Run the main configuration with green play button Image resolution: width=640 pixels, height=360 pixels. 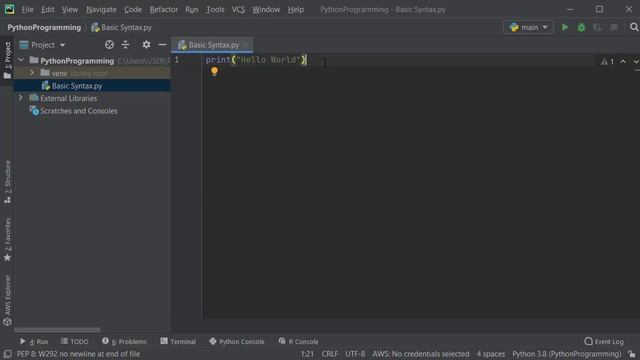(x=565, y=27)
